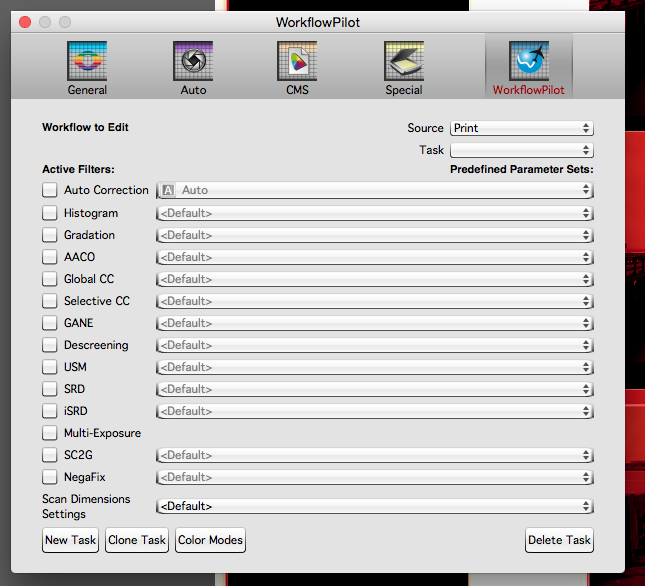Open the CMS color management icon

click(x=297, y=61)
